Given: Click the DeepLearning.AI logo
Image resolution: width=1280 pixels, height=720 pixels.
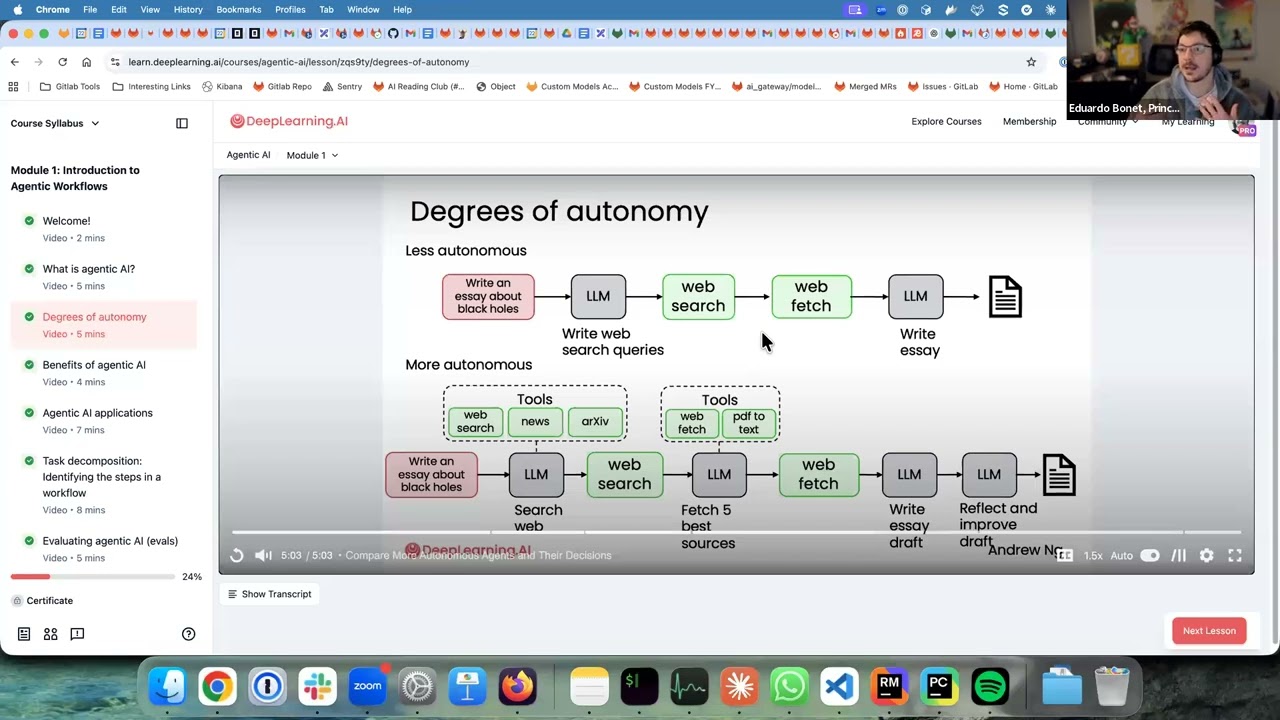Looking at the screenshot, I should [x=289, y=121].
